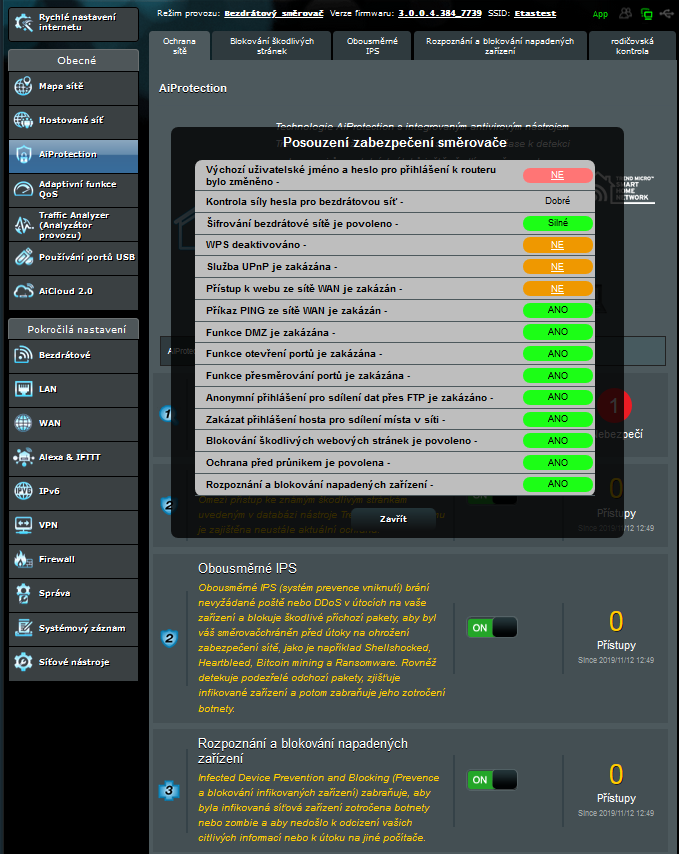This screenshot has width=679, height=854.
Task: Open the Firewall settings
Action: (70, 559)
